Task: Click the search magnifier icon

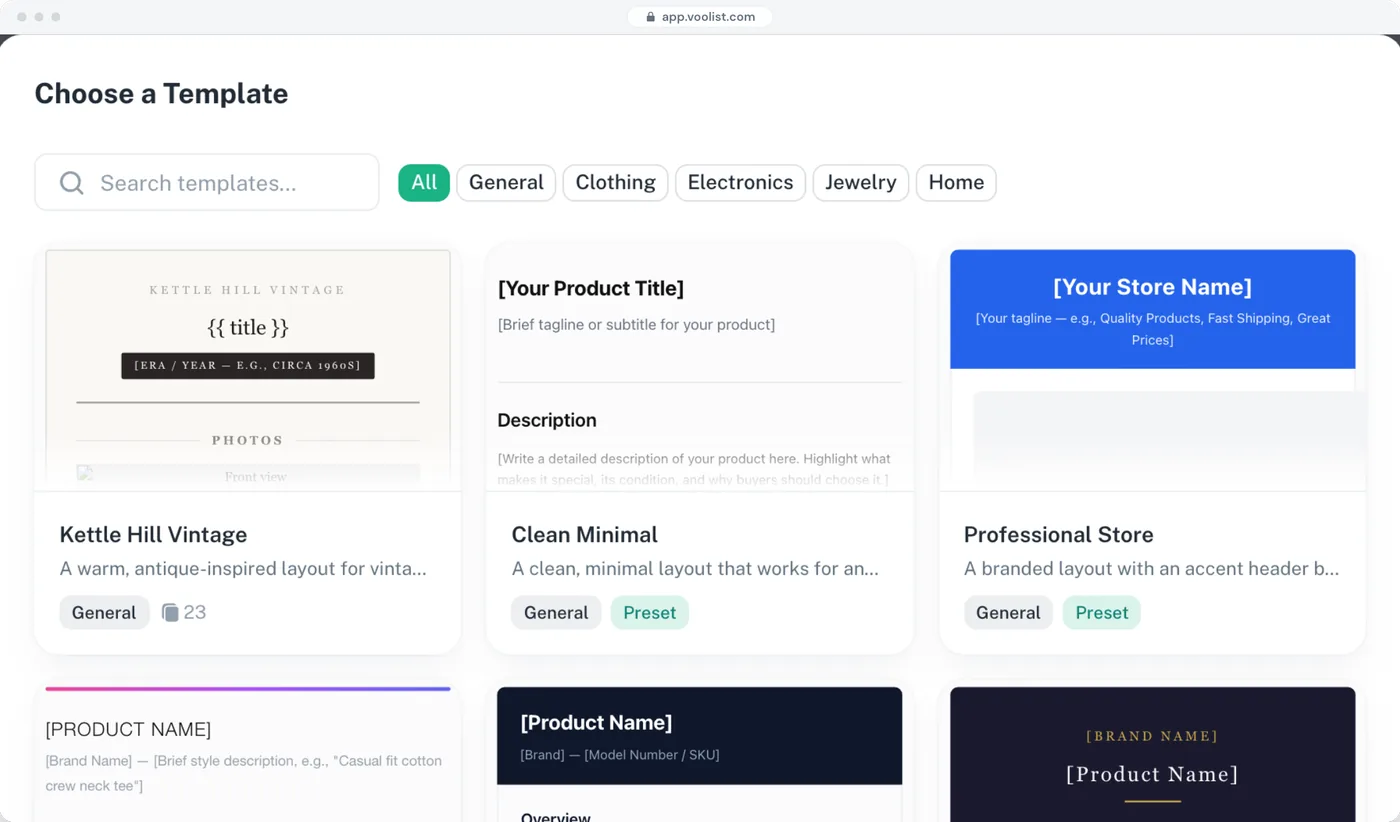Action: (x=72, y=183)
